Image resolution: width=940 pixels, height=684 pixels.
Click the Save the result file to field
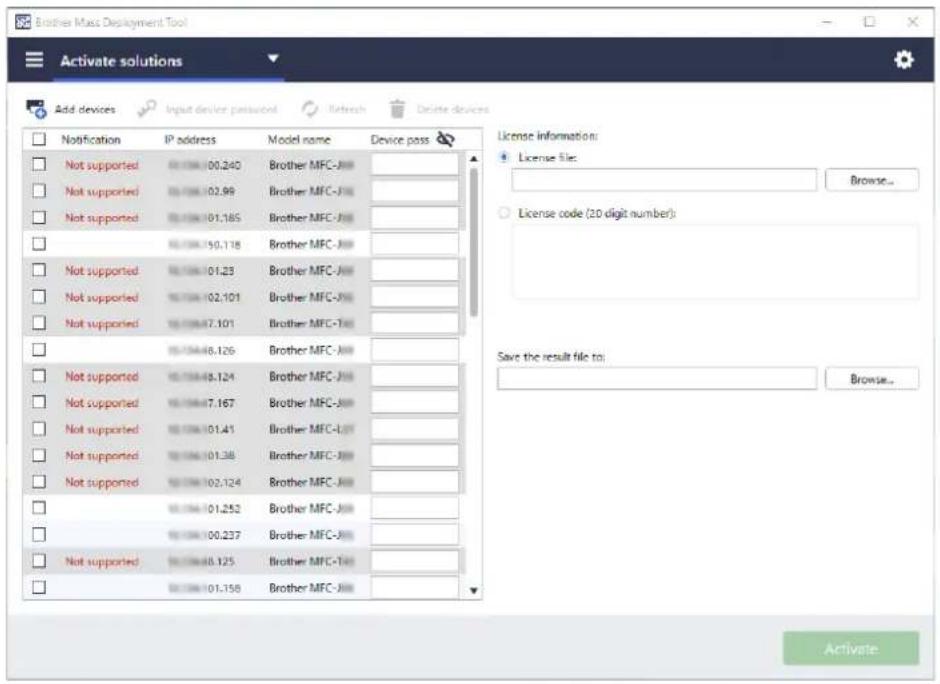657,379
